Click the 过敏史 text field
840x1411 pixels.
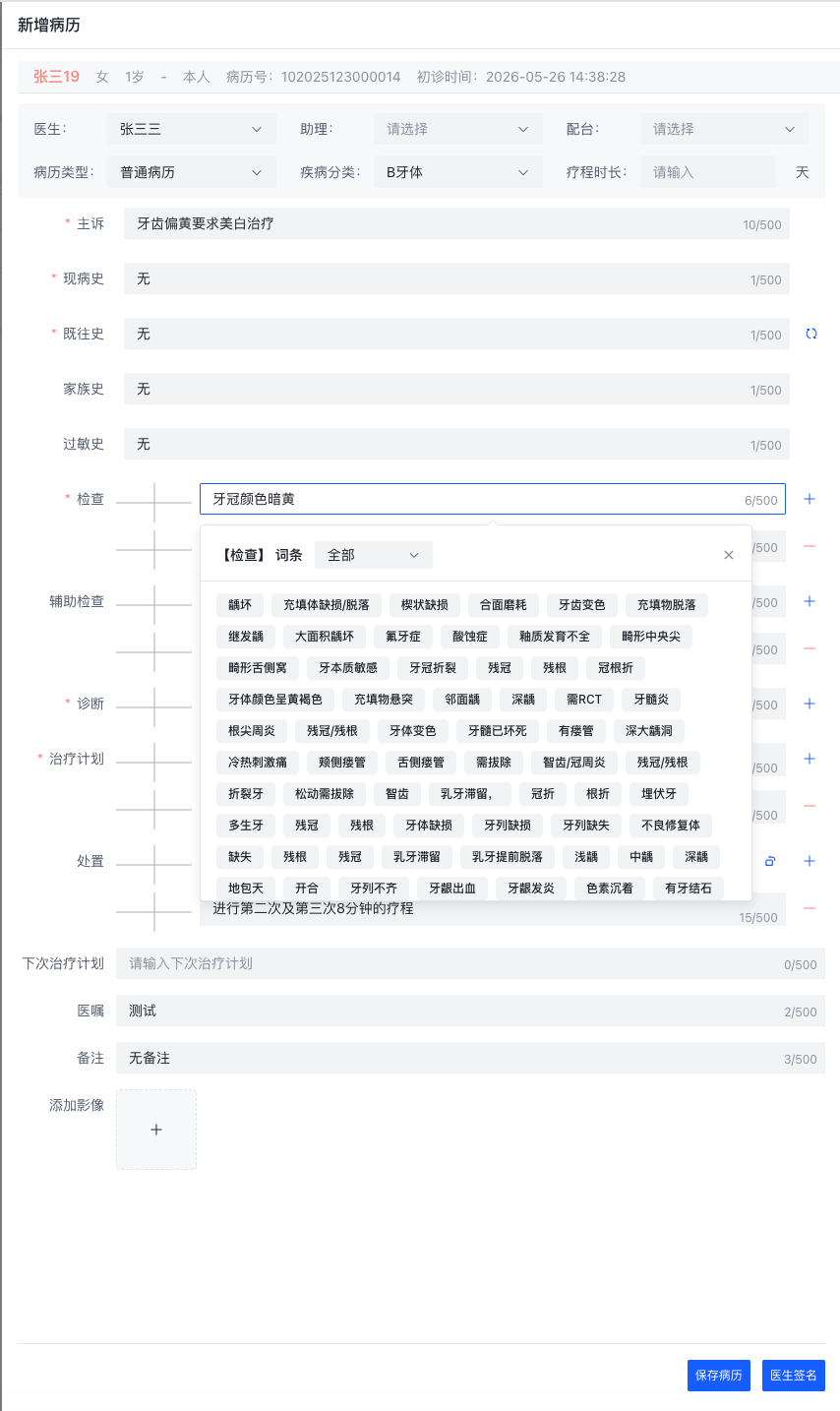[456, 444]
